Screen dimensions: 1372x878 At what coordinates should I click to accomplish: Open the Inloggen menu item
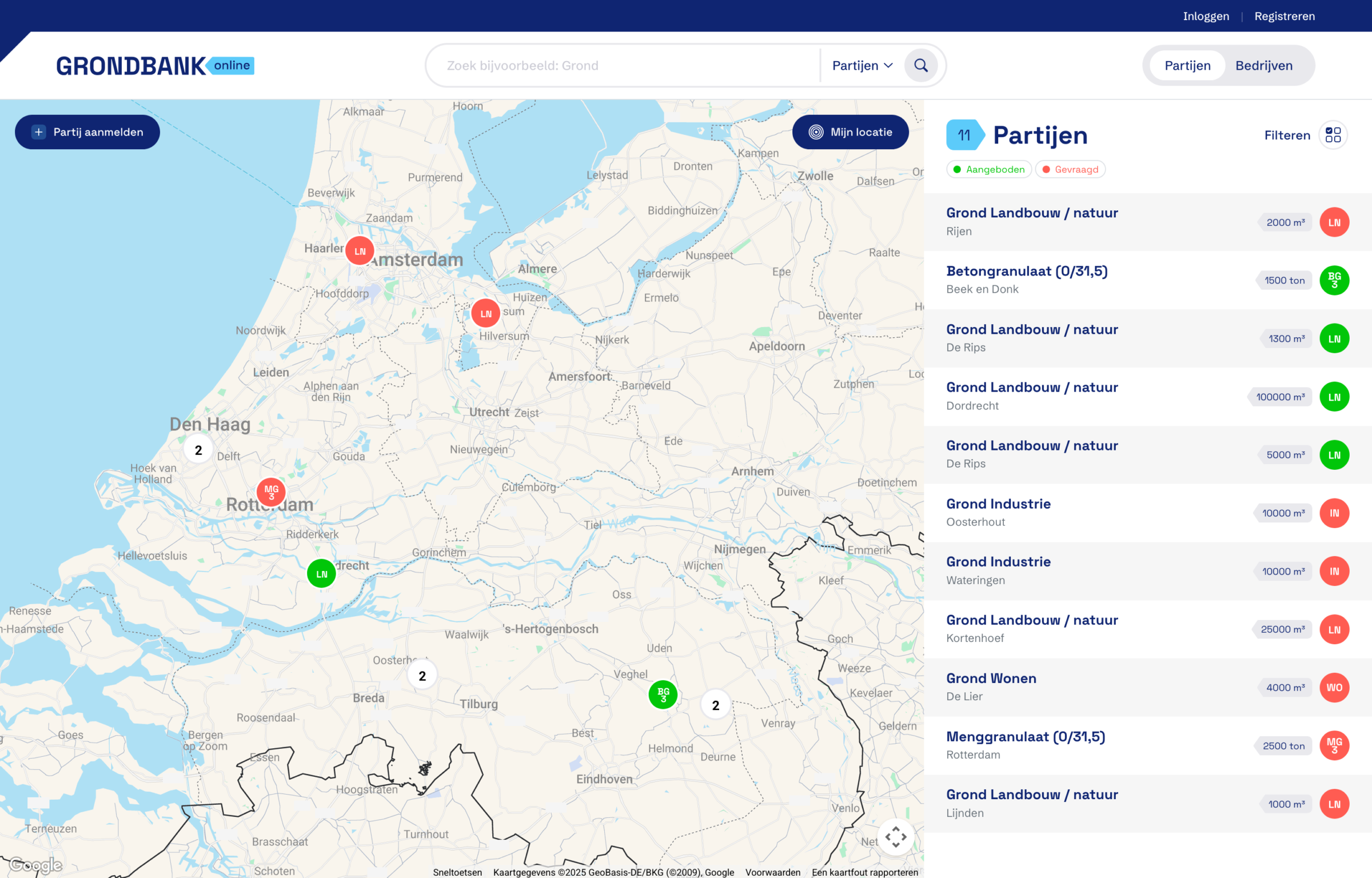[x=1206, y=16]
